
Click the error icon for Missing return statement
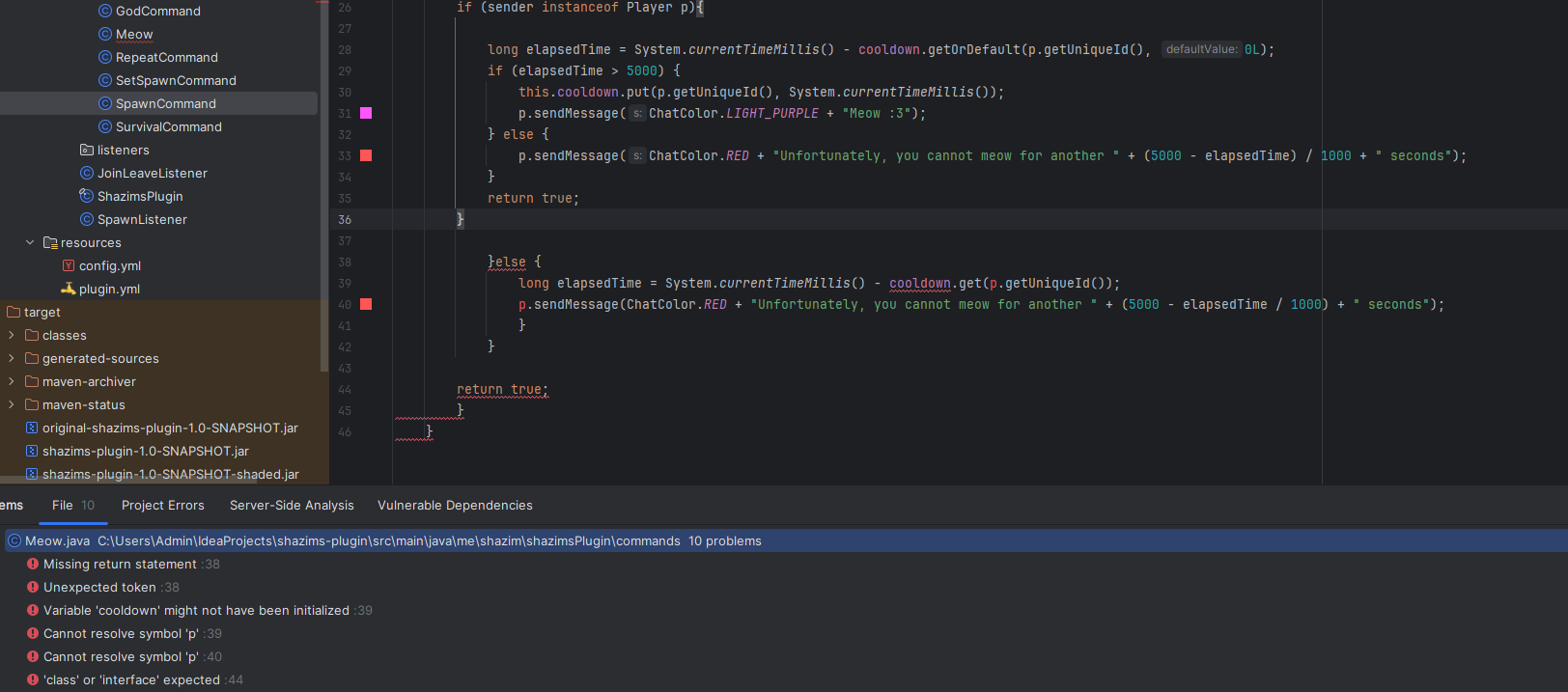33,564
